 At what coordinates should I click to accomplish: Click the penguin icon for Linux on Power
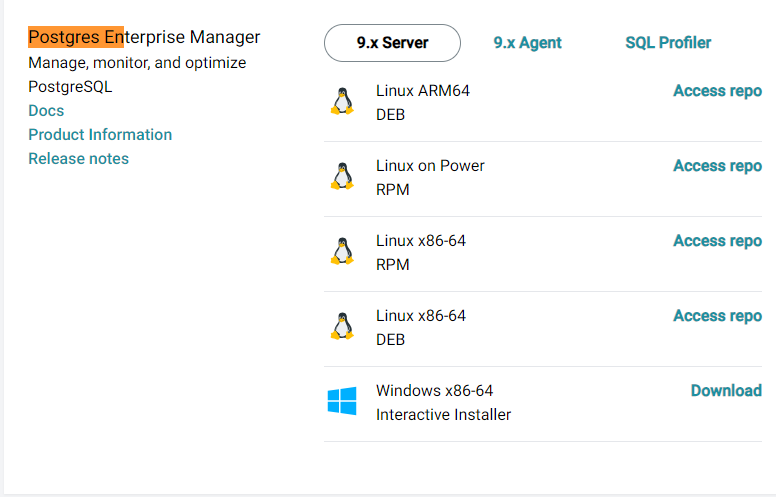pos(342,177)
